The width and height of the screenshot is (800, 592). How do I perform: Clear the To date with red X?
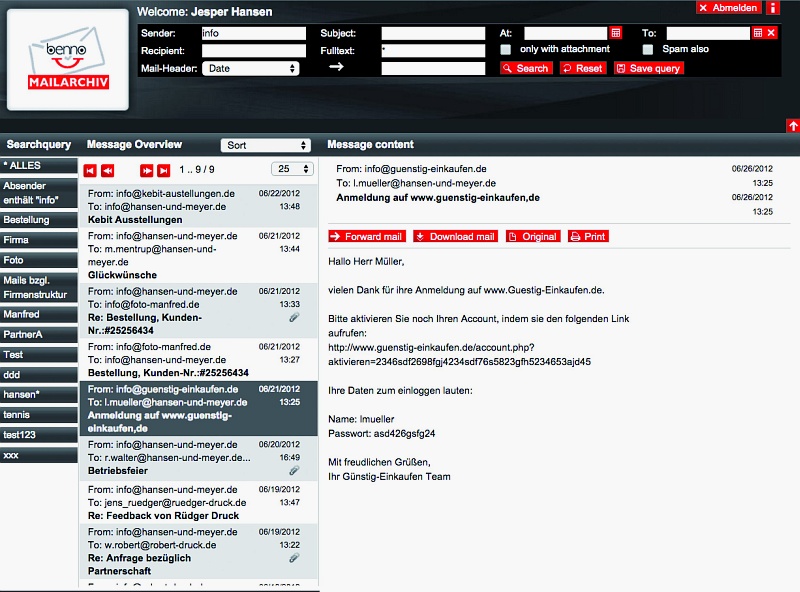point(771,33)
